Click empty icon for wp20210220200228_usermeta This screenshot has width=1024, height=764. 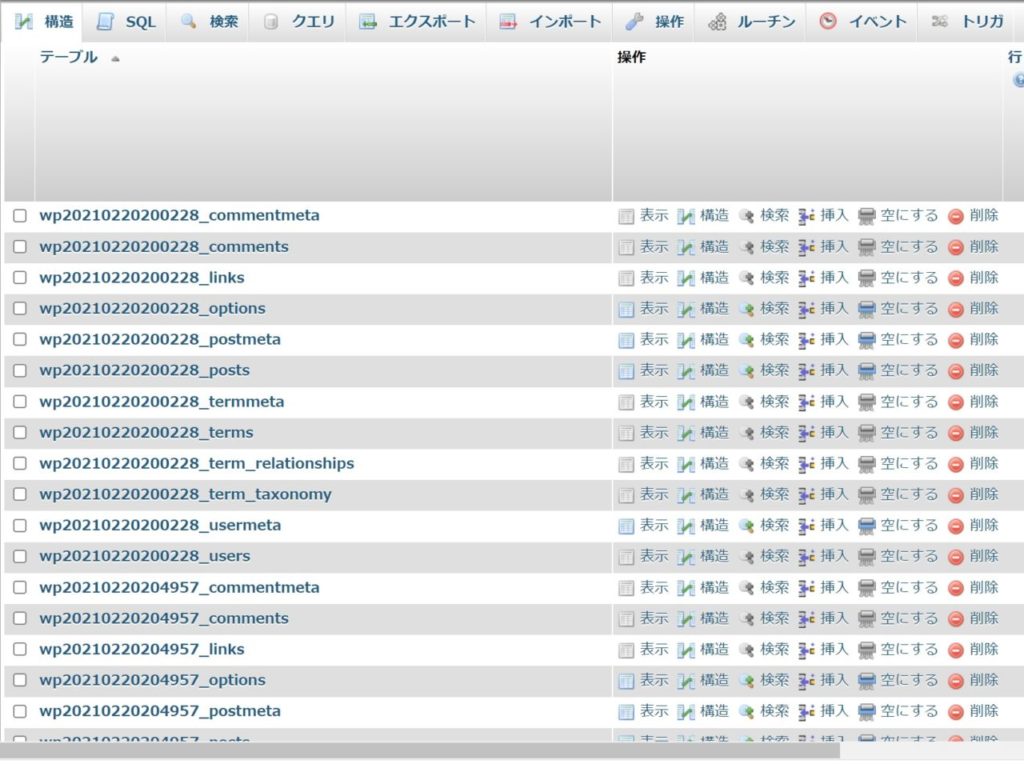867,526
